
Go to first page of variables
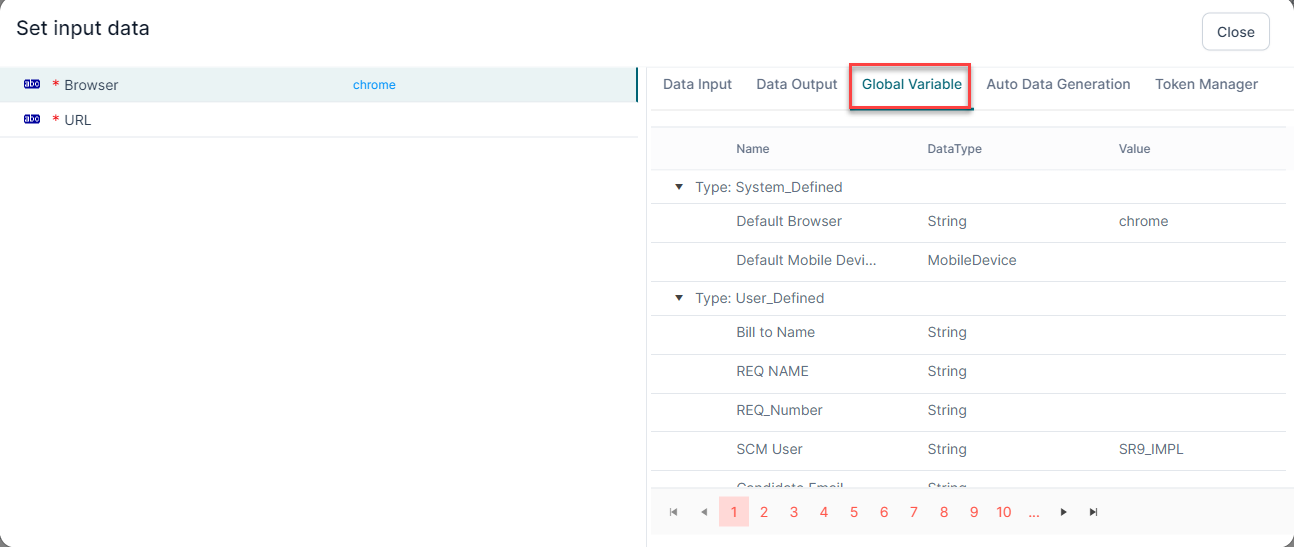[674, 512]
